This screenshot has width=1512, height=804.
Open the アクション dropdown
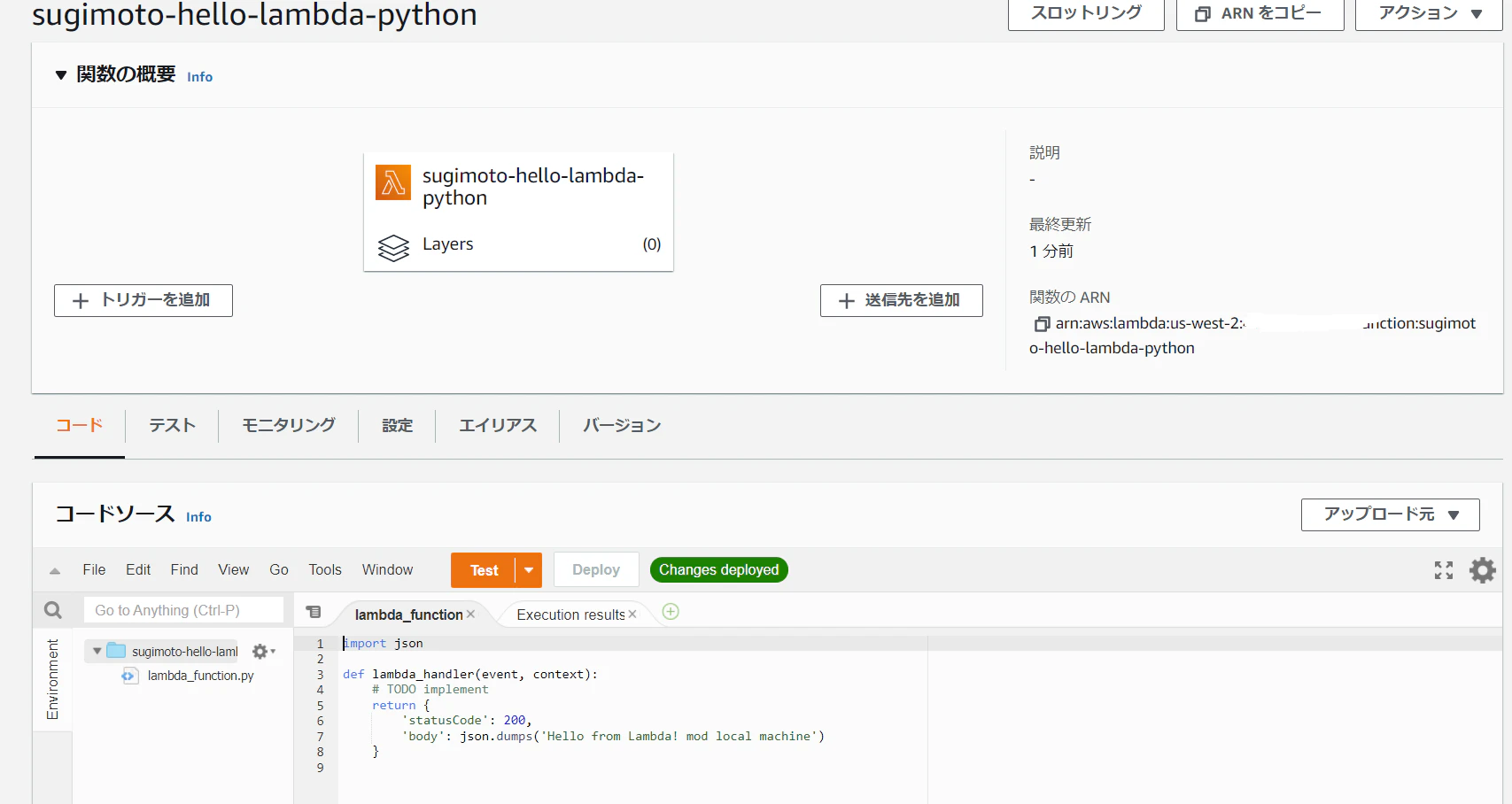pyautogui.click(x=1429, y=13)
